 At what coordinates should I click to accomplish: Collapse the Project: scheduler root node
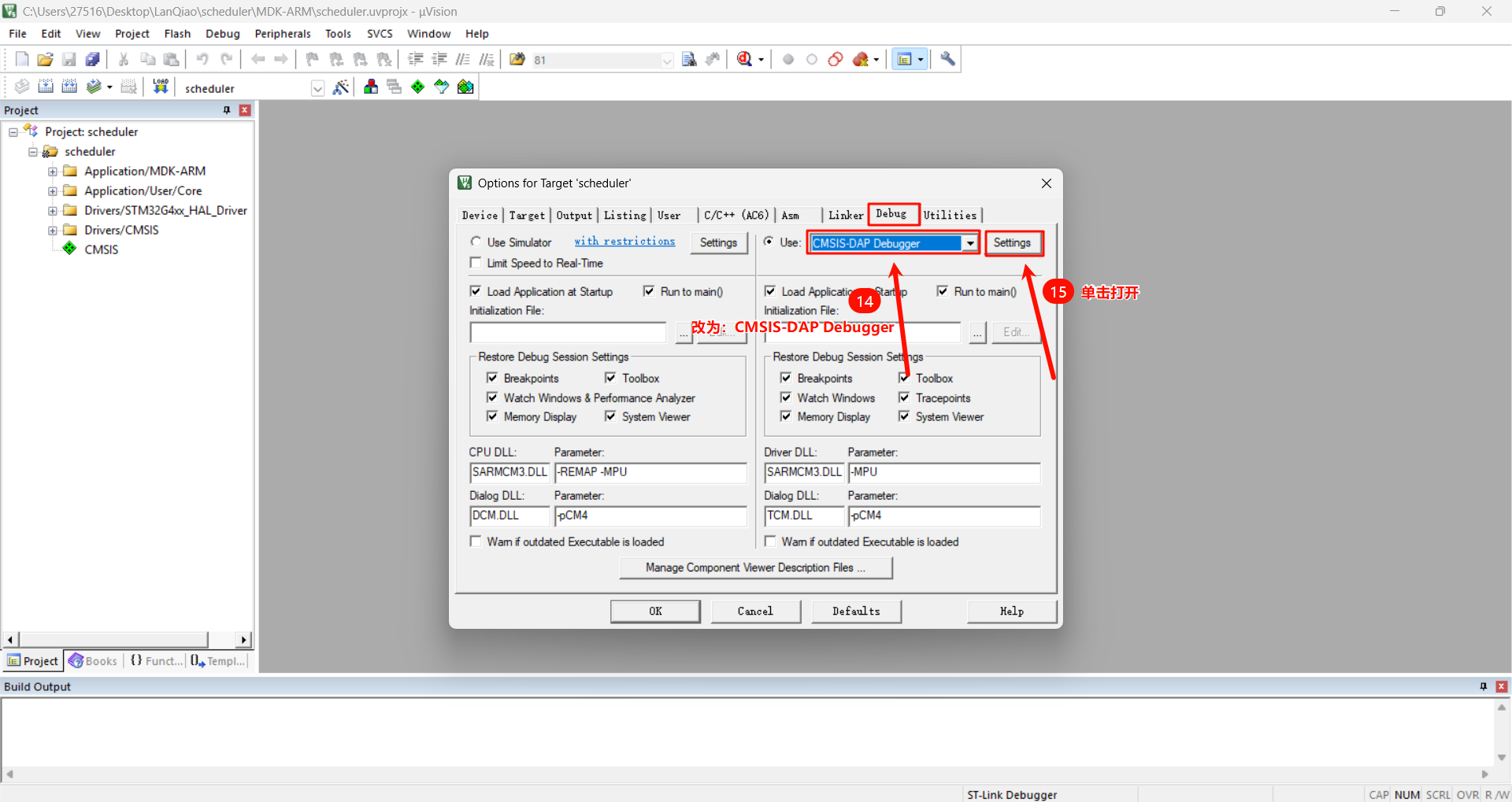pyautogui.click(x=13, y=132)
